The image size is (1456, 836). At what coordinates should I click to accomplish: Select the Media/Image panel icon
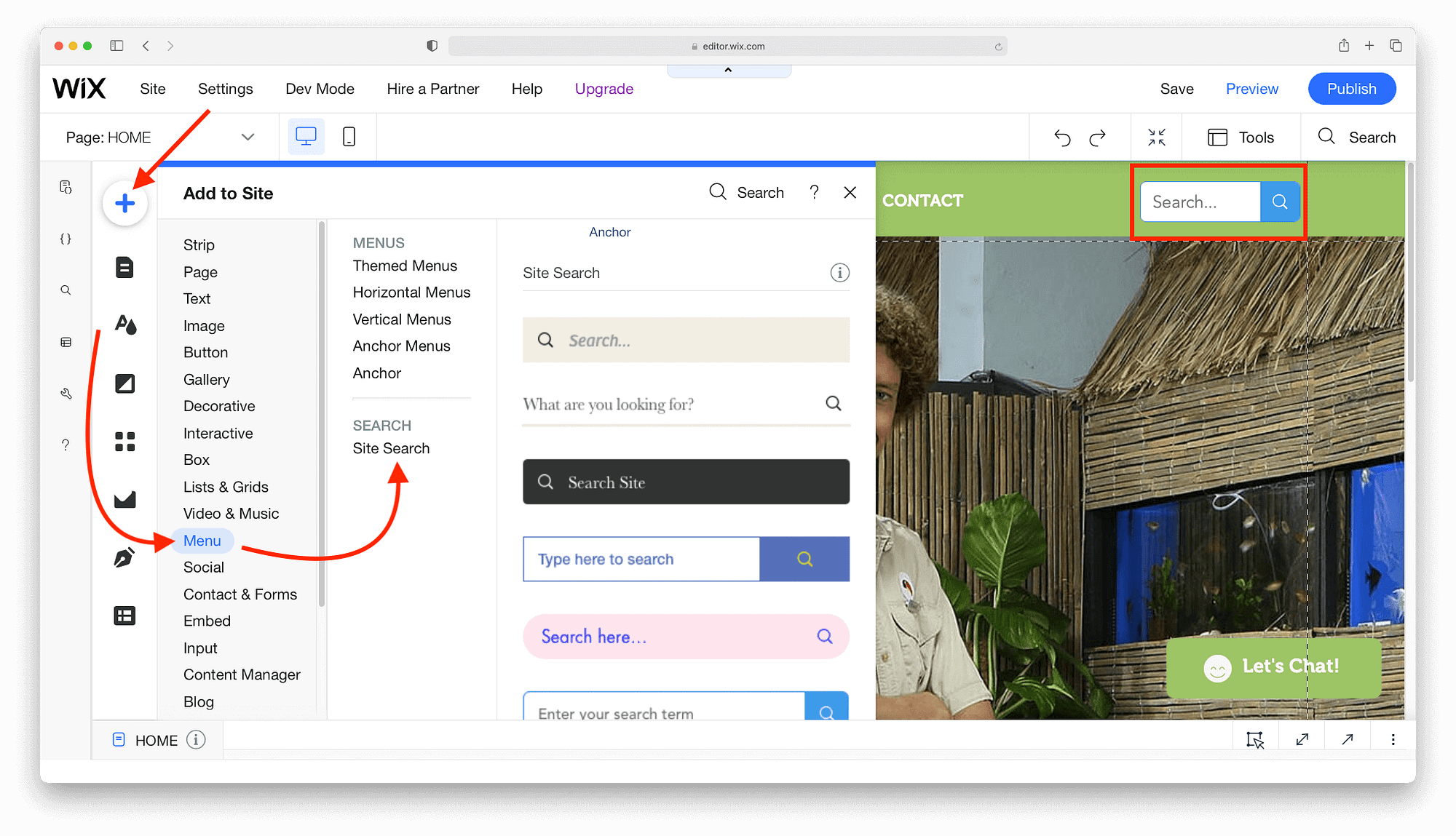[124, 383]
